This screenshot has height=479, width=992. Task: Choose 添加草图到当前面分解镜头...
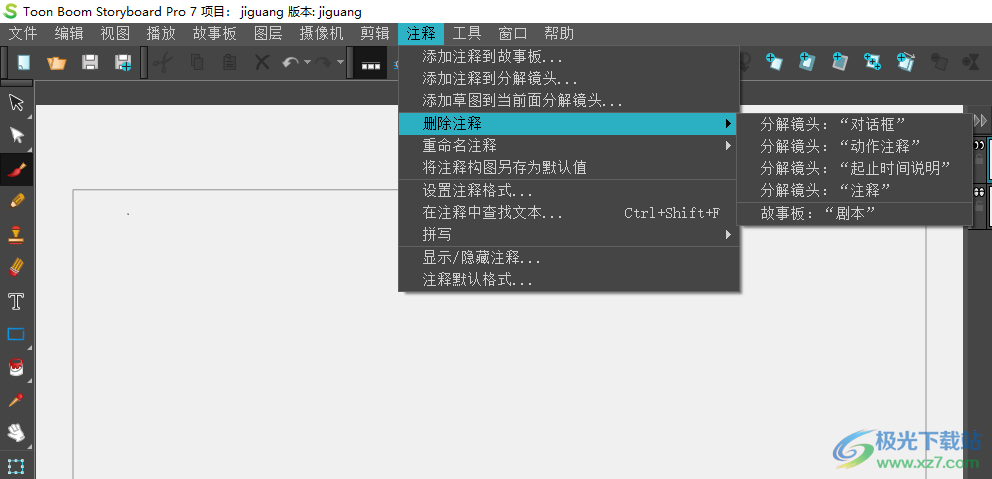[569, 101]
